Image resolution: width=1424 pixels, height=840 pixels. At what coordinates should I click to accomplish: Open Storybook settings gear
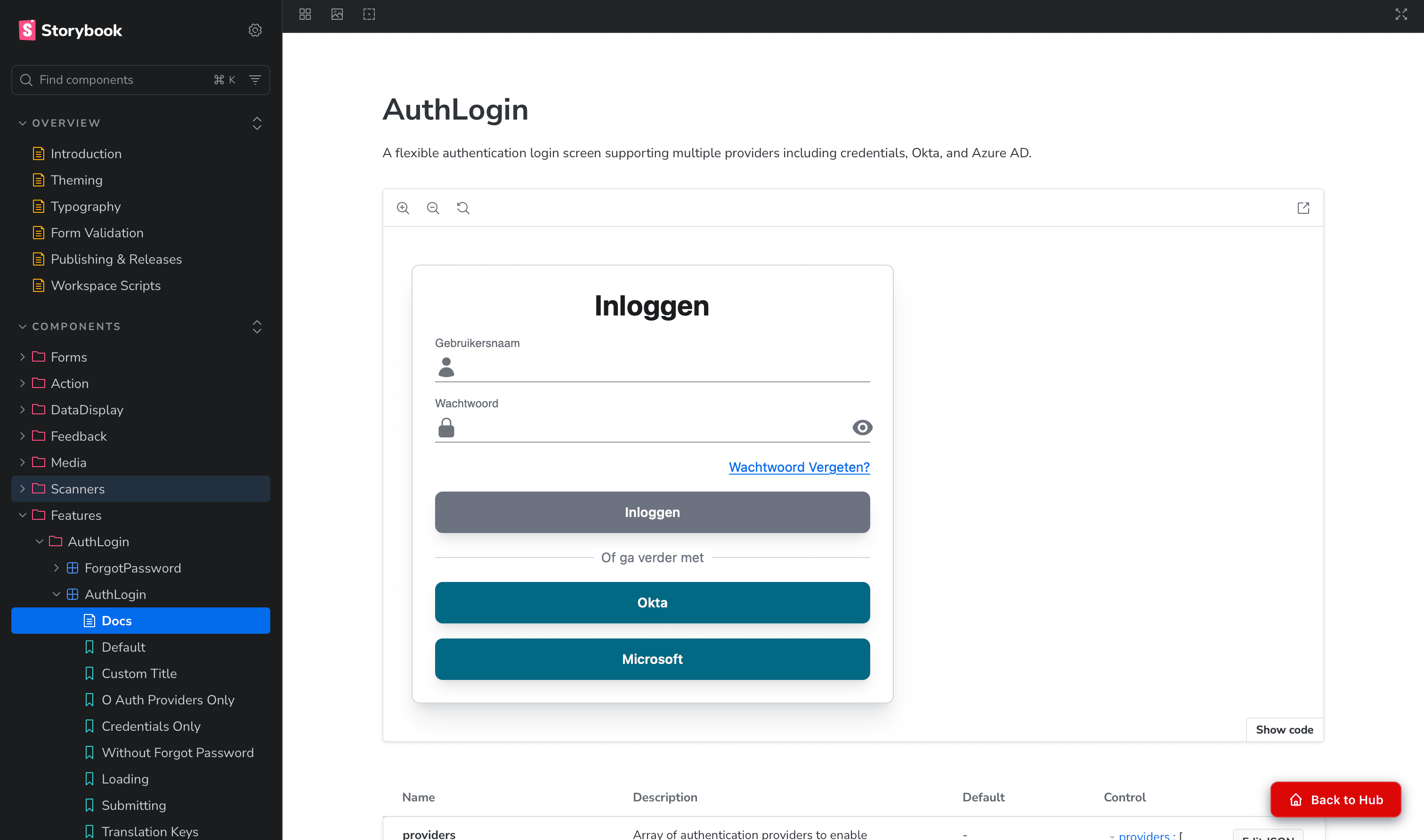[255, 30]
